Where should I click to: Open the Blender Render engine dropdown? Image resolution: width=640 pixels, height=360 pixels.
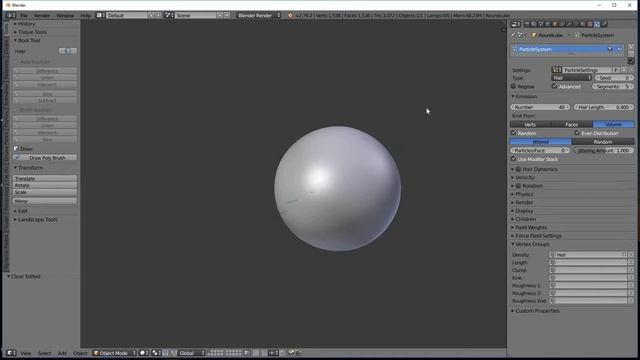259,15
